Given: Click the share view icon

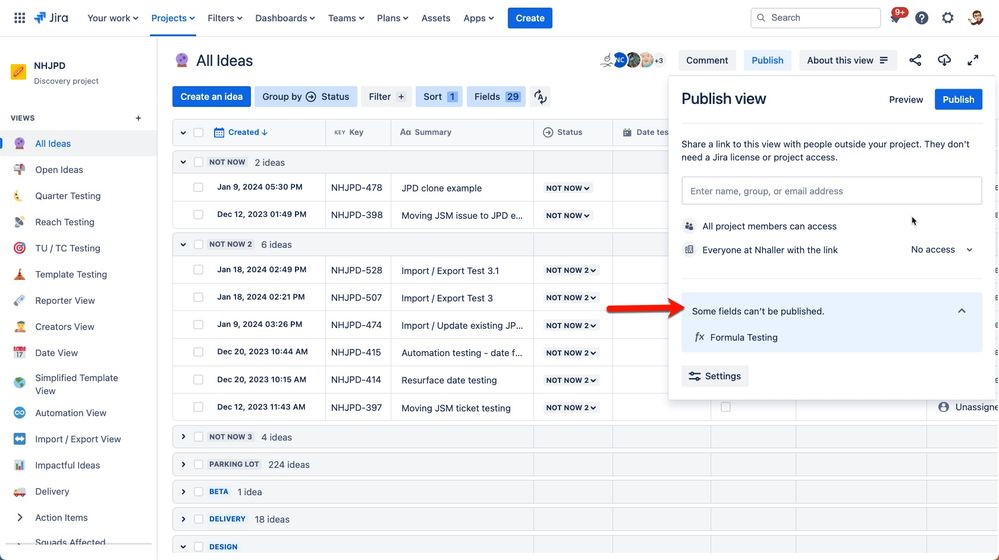Looking at the screenshot, I should [915, 61].
